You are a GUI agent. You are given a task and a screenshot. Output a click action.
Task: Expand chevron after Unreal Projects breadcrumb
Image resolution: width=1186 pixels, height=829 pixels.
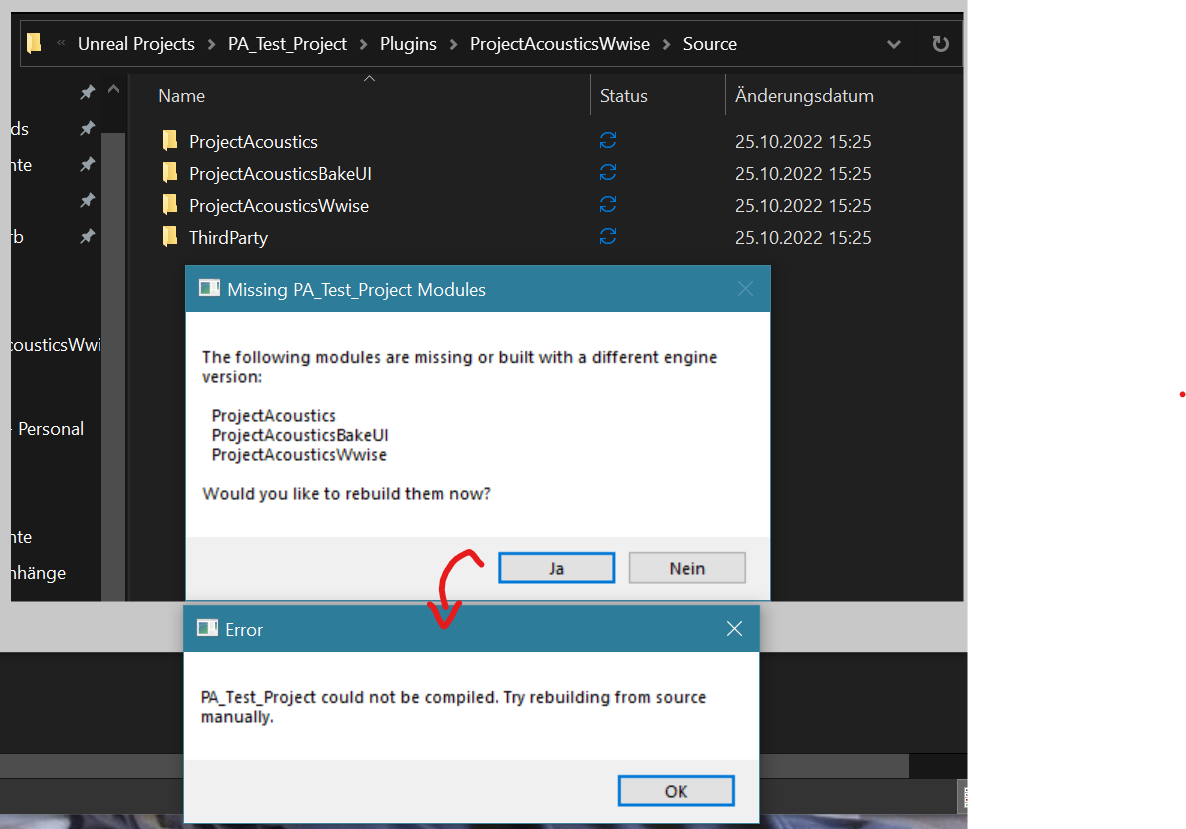tap(212, 45)
